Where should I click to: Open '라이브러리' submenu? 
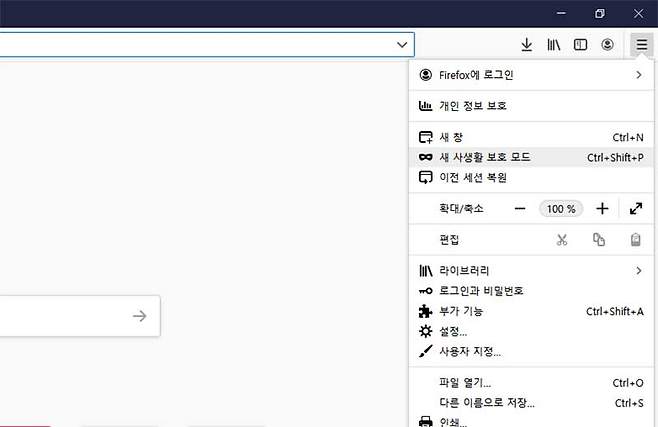click(531, 271)
